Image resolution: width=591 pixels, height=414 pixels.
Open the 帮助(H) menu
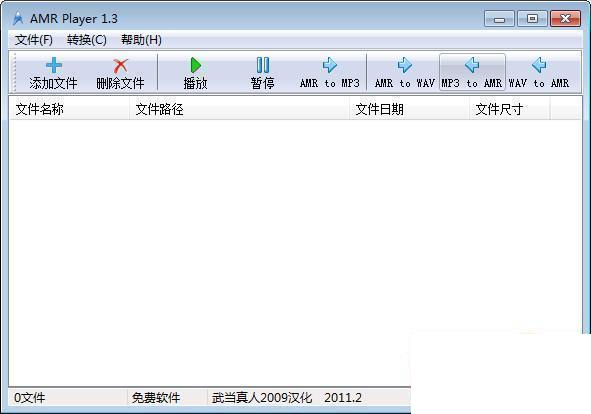click(141, 40)
